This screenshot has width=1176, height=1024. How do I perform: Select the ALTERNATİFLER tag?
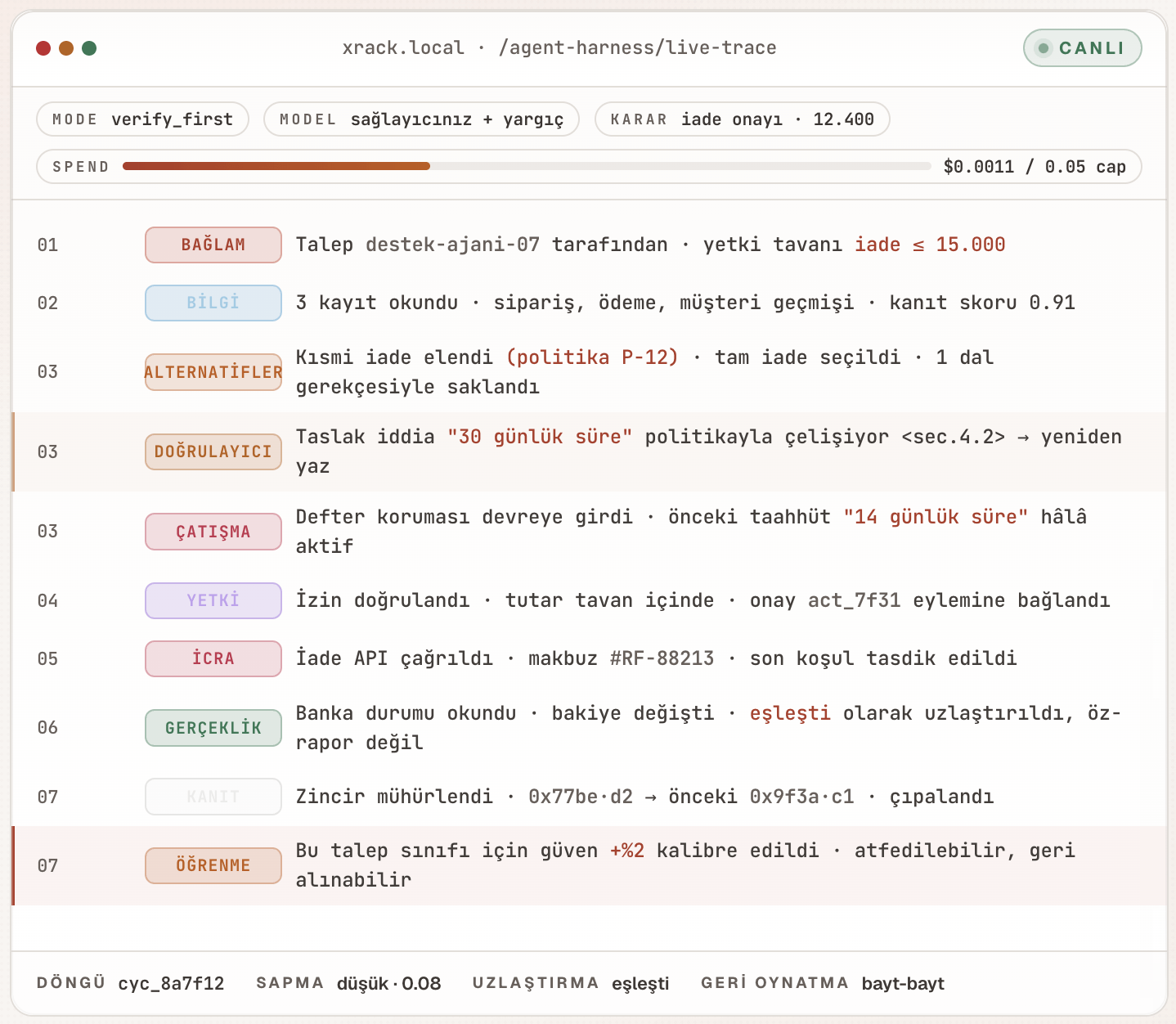[x=213, y=372]
